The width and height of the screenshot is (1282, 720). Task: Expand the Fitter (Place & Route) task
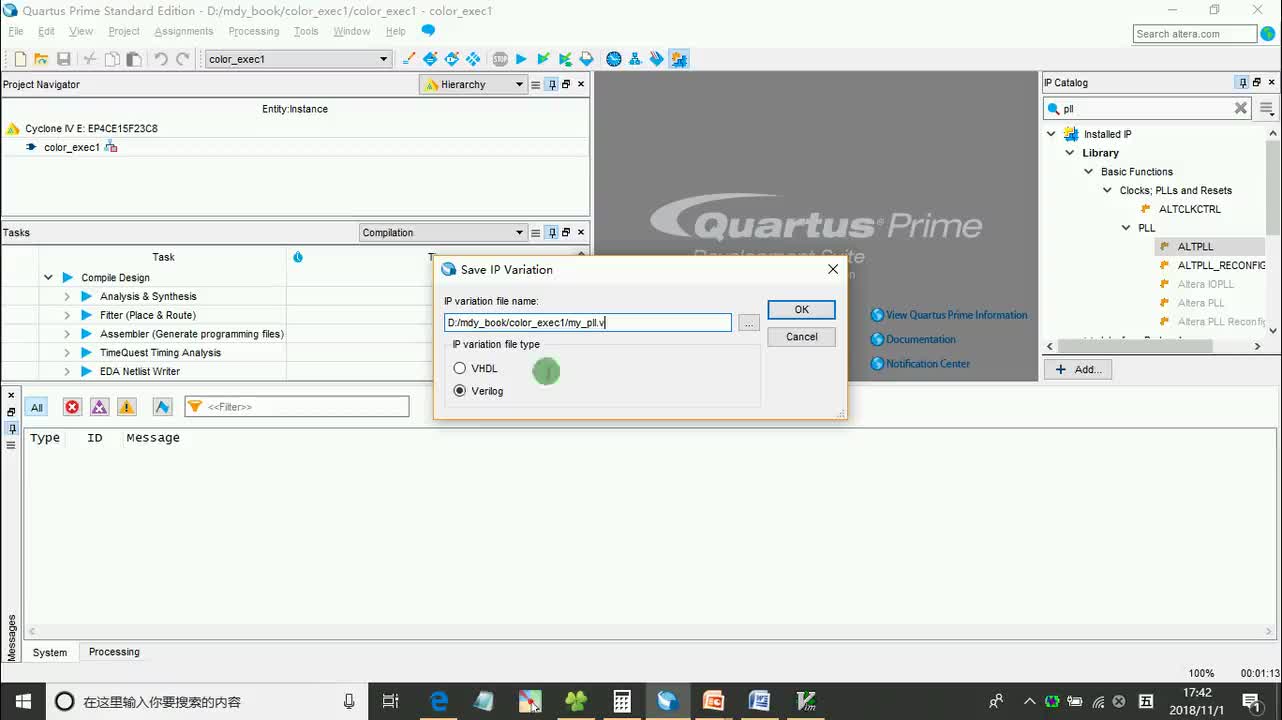point(67,316)
